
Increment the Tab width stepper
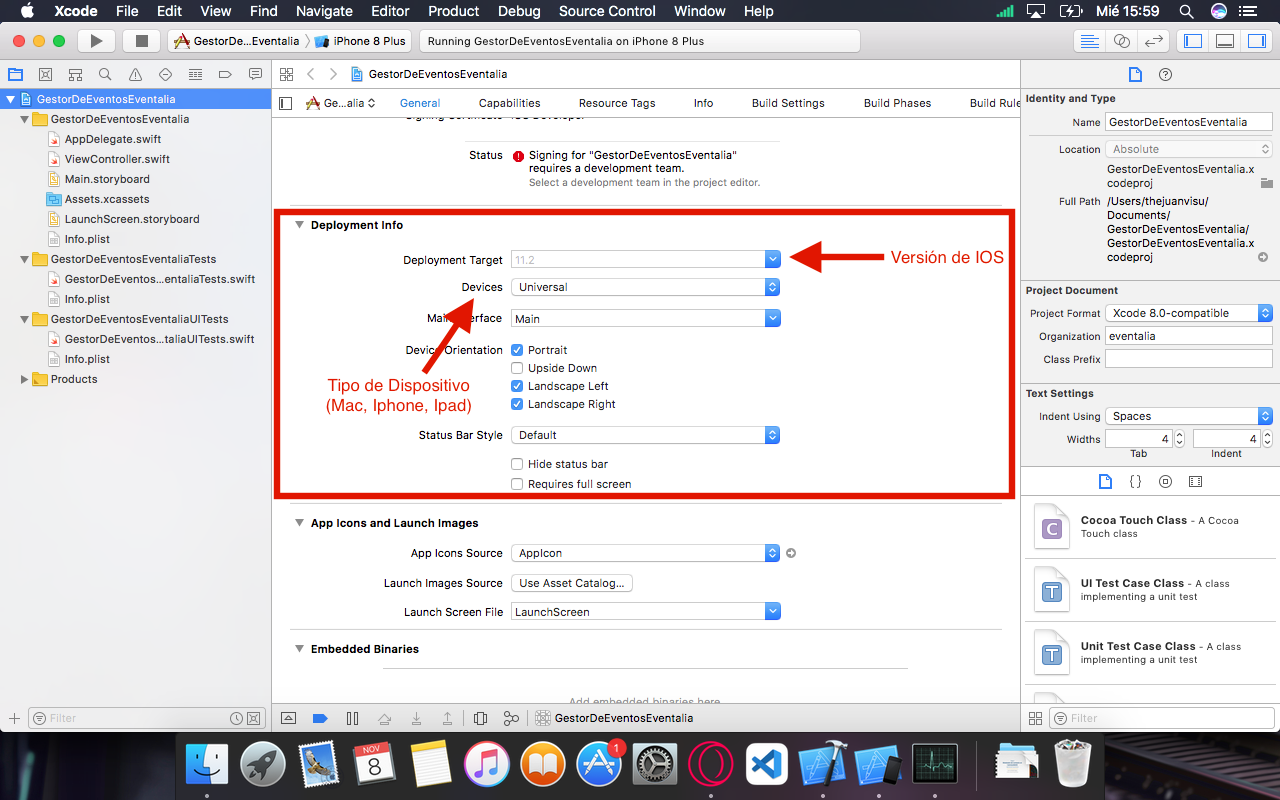1179,435
